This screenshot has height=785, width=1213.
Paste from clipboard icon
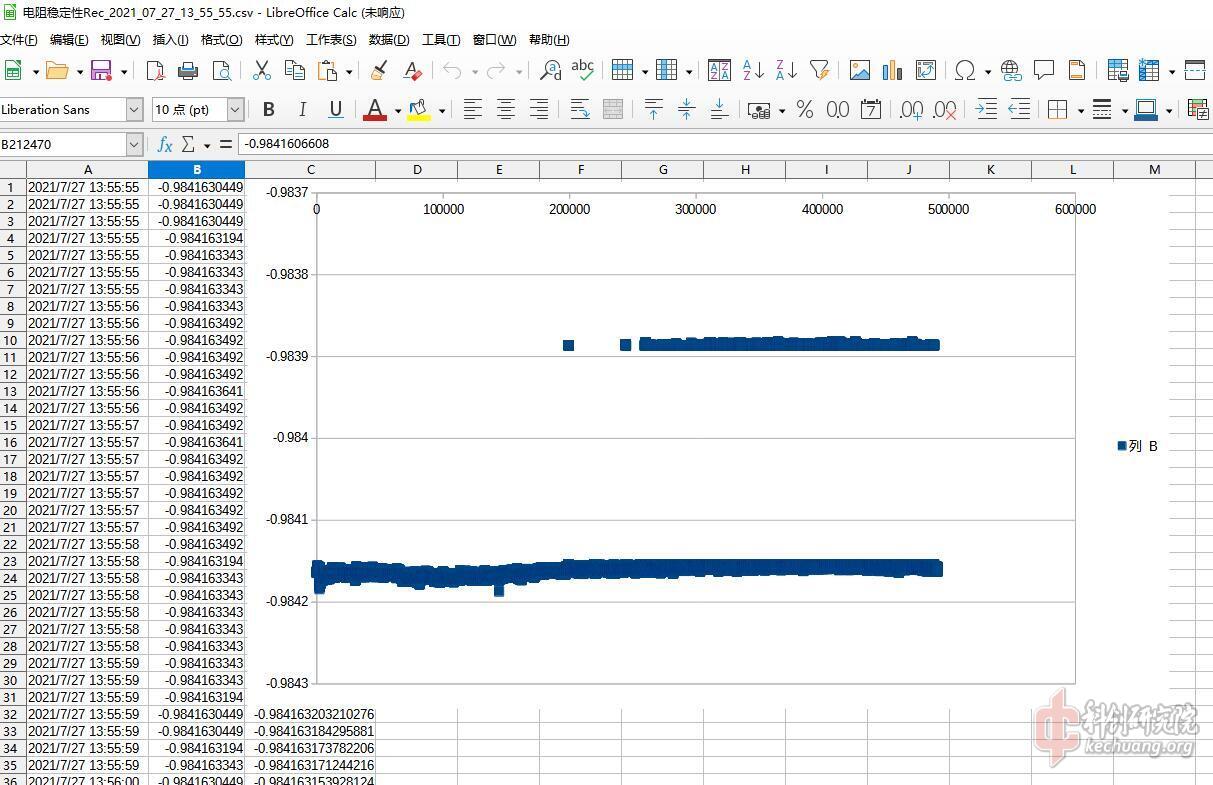(x=327, y=70)
